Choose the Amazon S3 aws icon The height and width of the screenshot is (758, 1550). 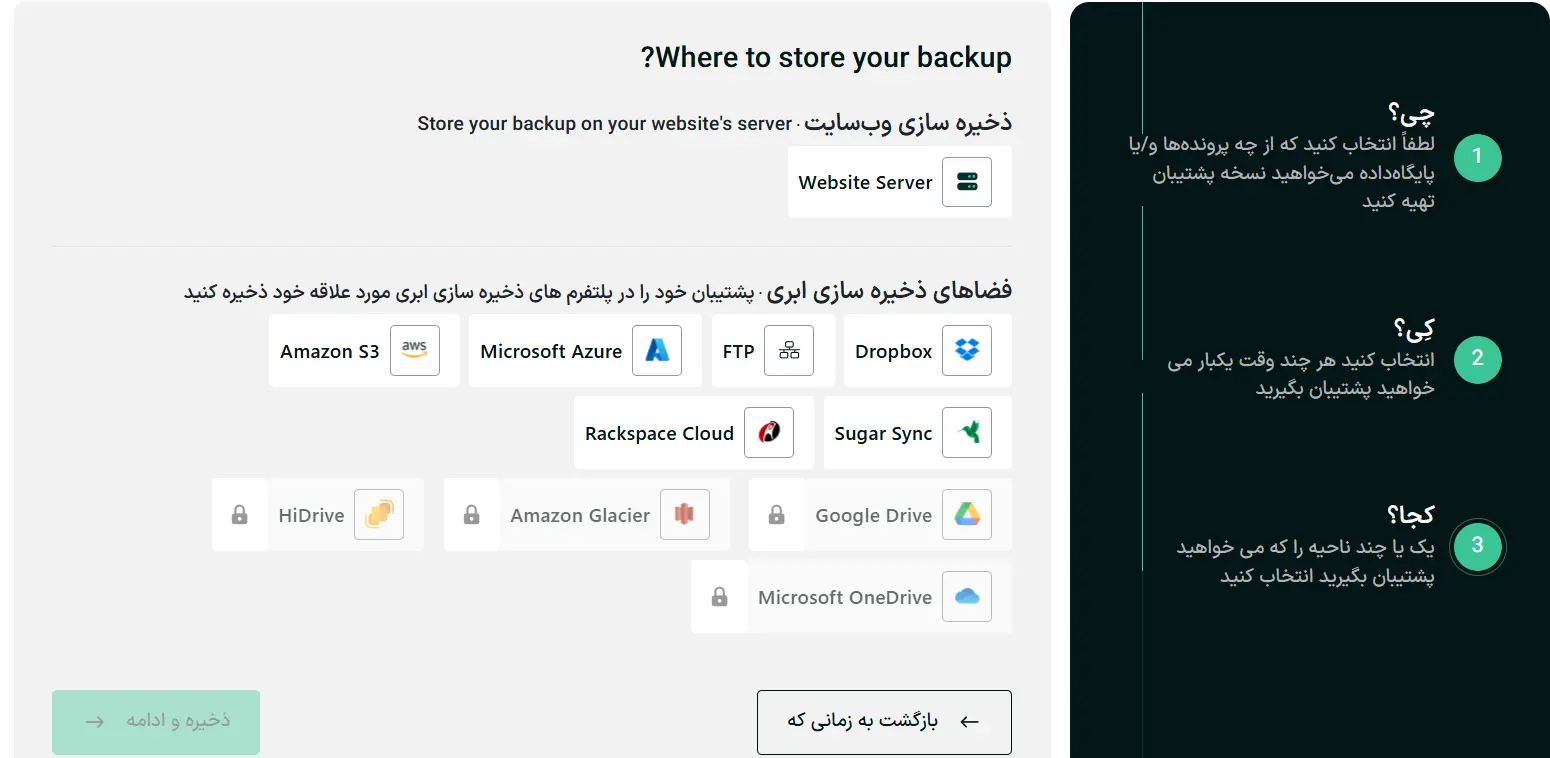(415, 351)
